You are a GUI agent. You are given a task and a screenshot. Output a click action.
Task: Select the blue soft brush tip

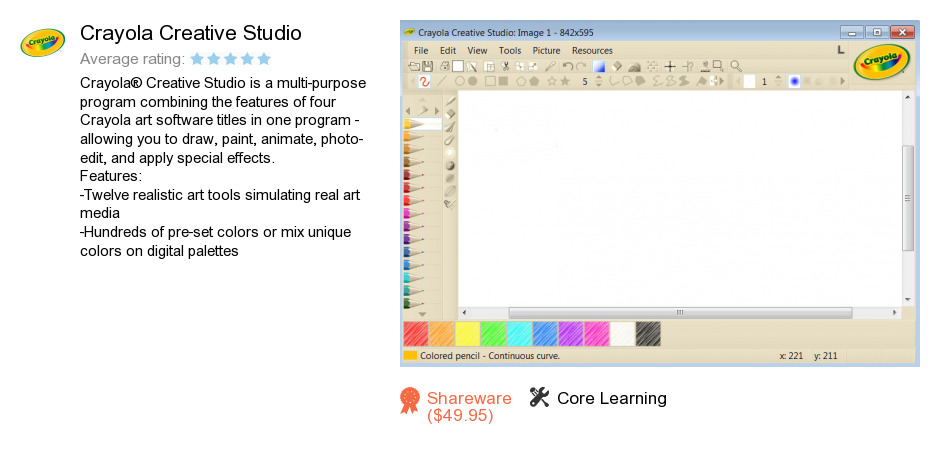(794, 81)
